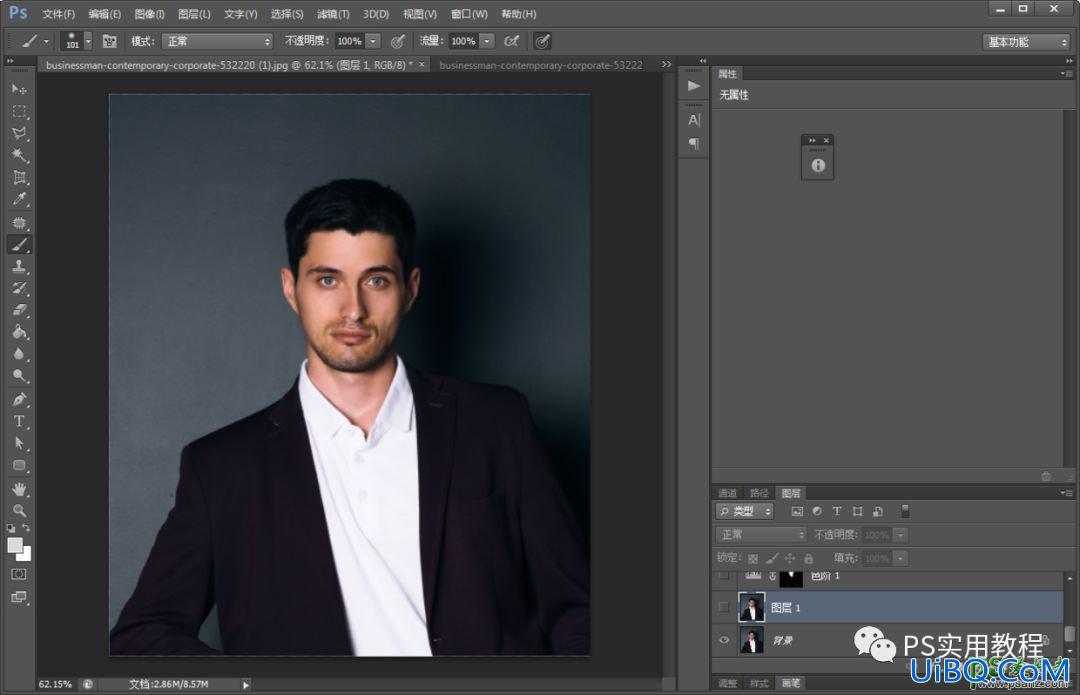The height and width of the screenshot is (695, 1080).
Task: Set the foreground color swatch
Action: pos(14,545)
